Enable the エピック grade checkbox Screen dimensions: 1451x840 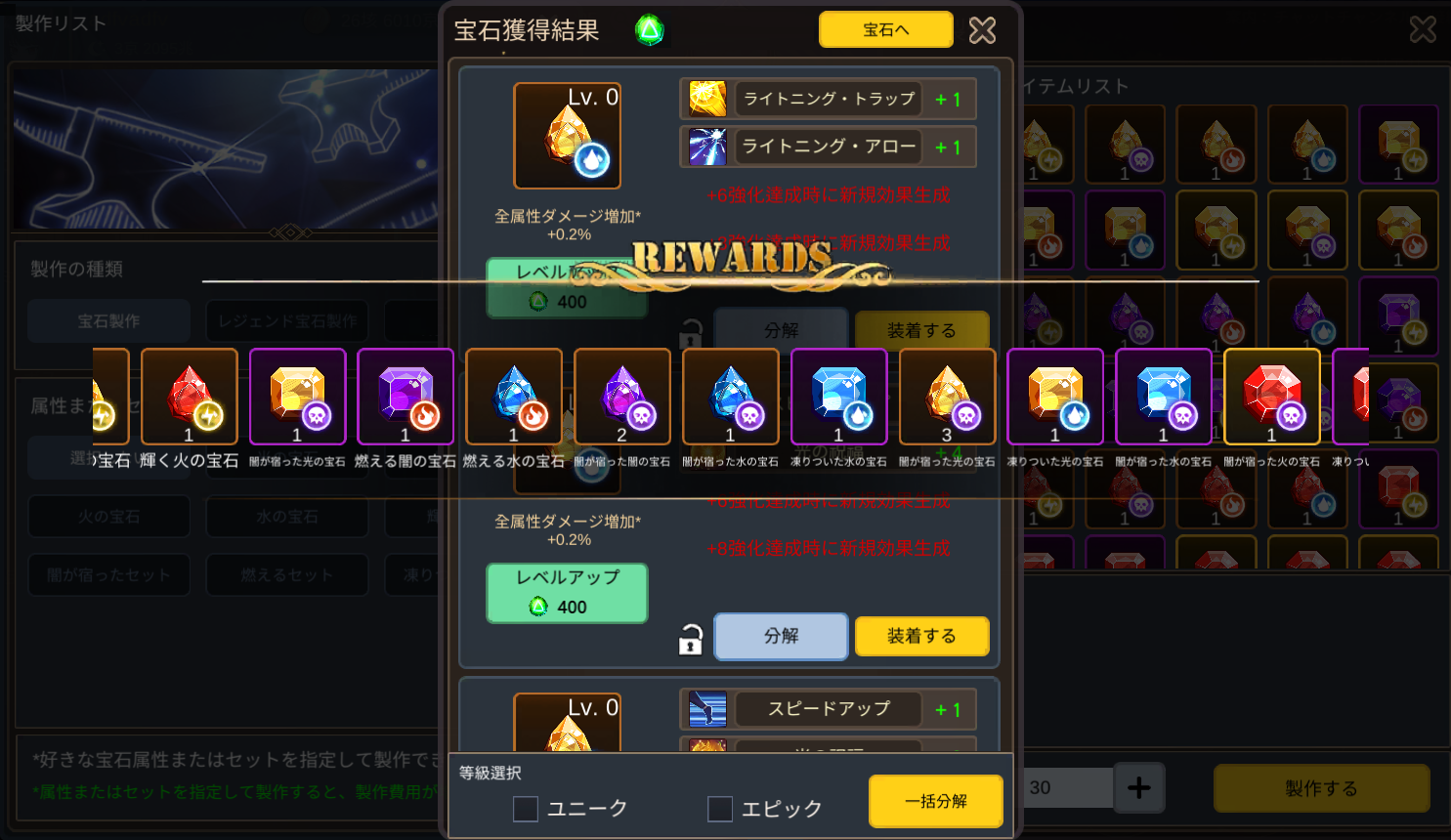[720, 809]
